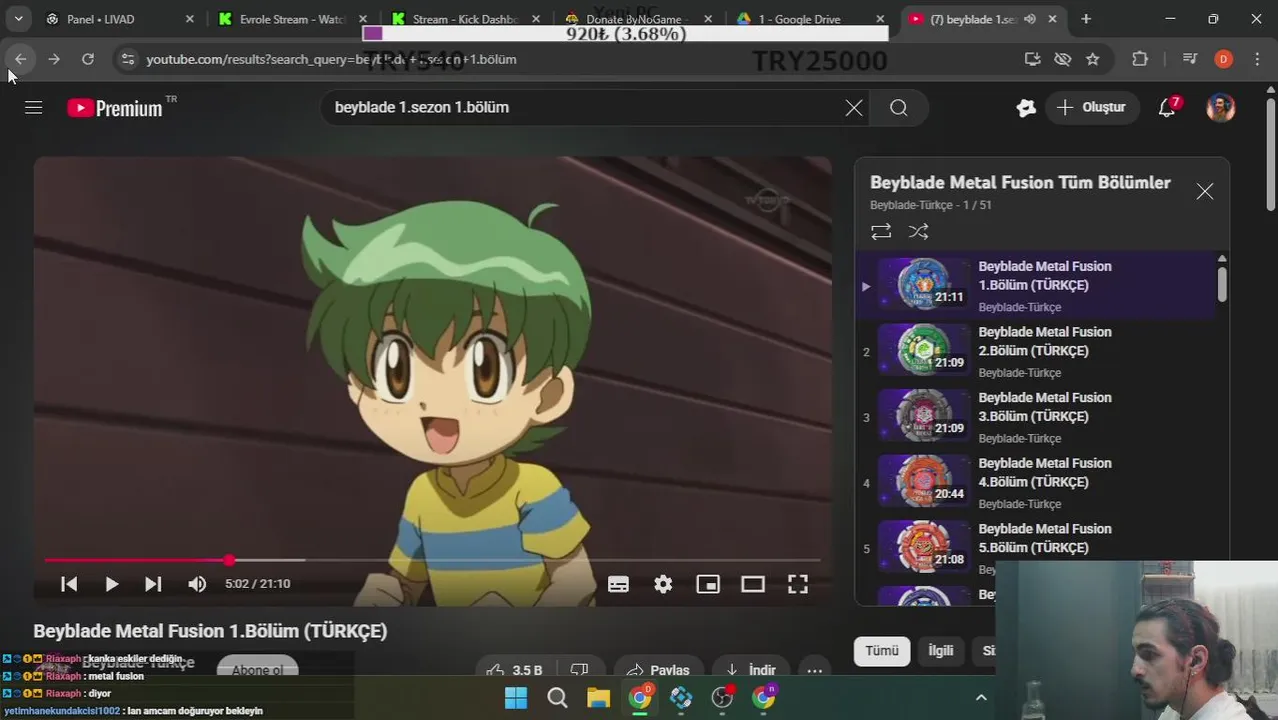This screenshot has height=720, width=1278.
Task: Select Beyblade Metal Fusion 3.Bölüm in playlist
Action: point(1035,417)
